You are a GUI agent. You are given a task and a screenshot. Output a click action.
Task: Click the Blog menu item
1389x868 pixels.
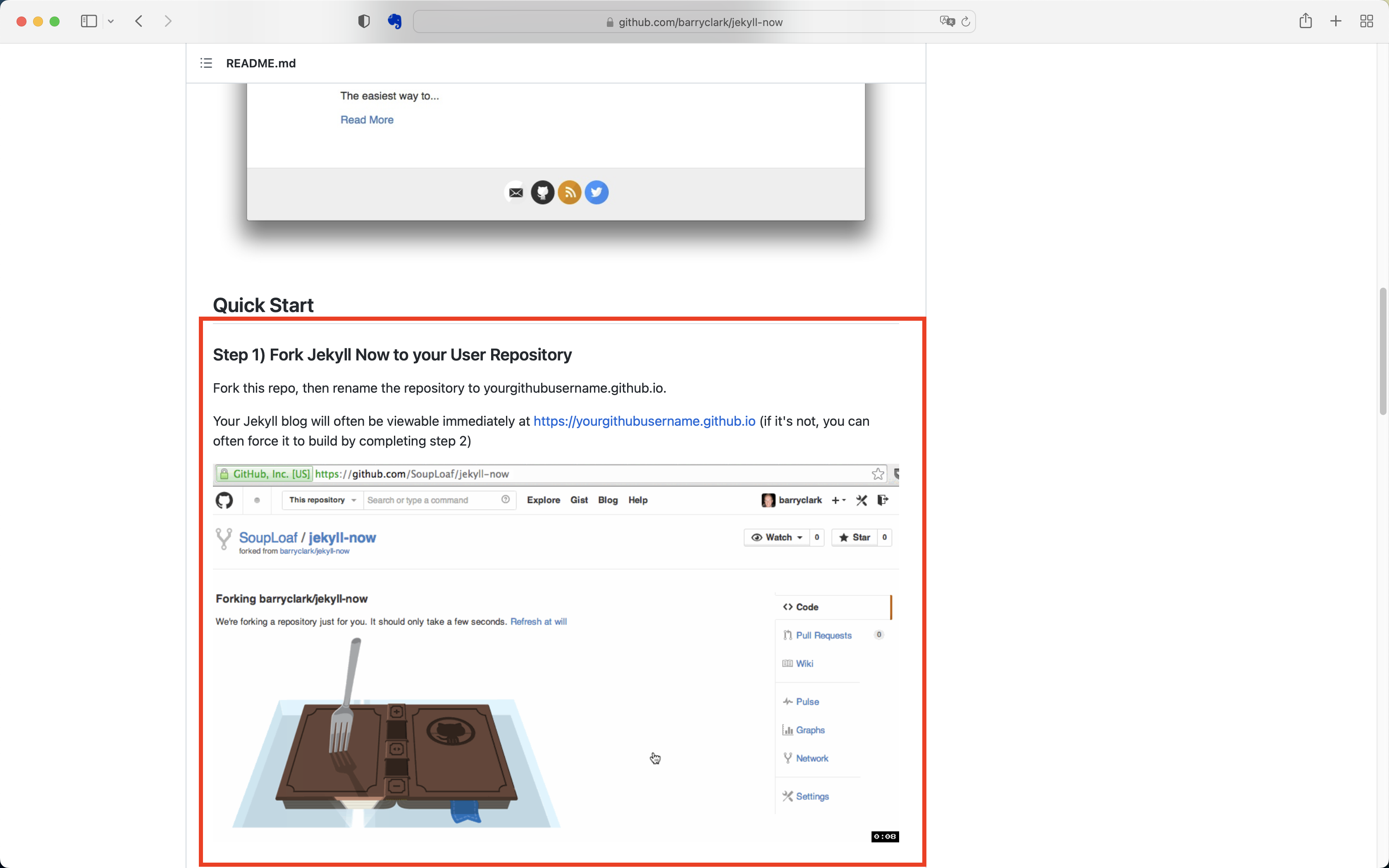point(607,500)
